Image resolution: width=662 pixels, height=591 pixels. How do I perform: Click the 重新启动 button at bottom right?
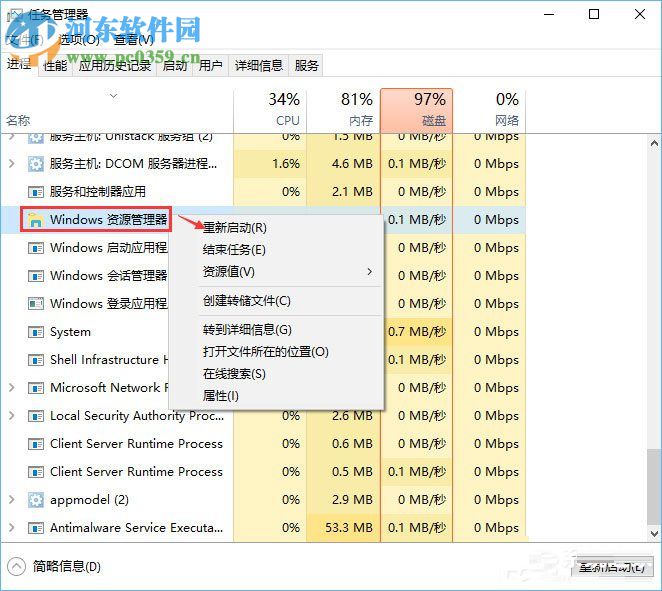(612, 567)
